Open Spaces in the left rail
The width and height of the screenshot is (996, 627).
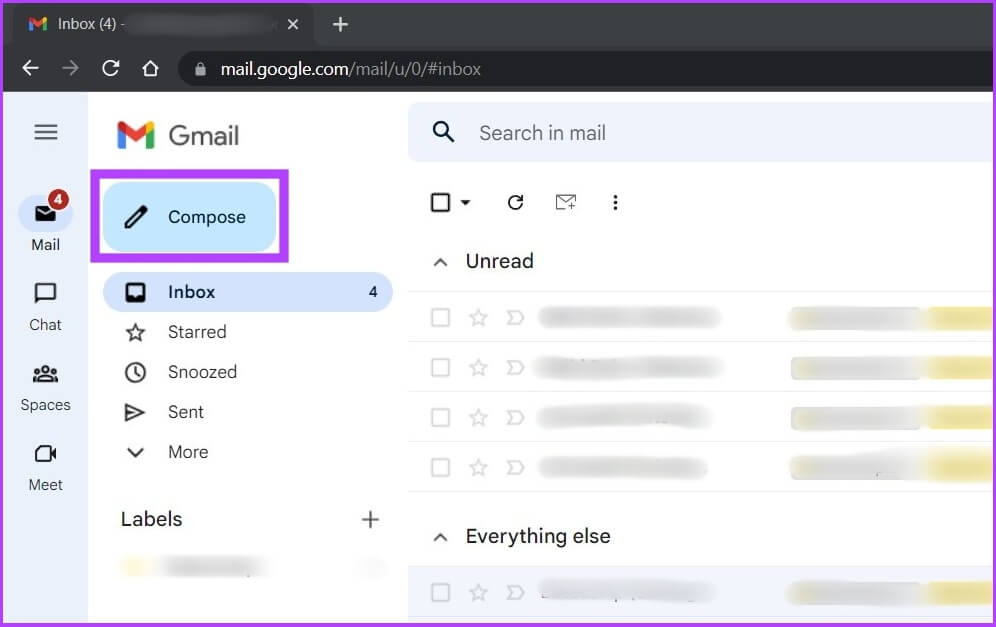click(x=45, y=388)
